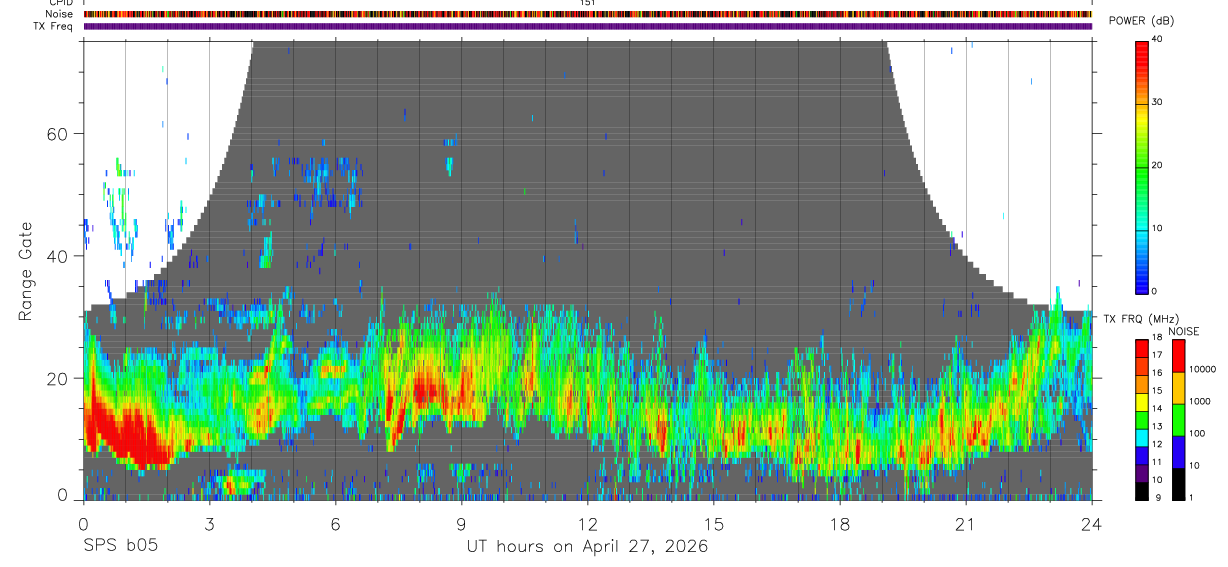Click the purple TX Freq strip

pyautogui.click(x=588, y=26)
